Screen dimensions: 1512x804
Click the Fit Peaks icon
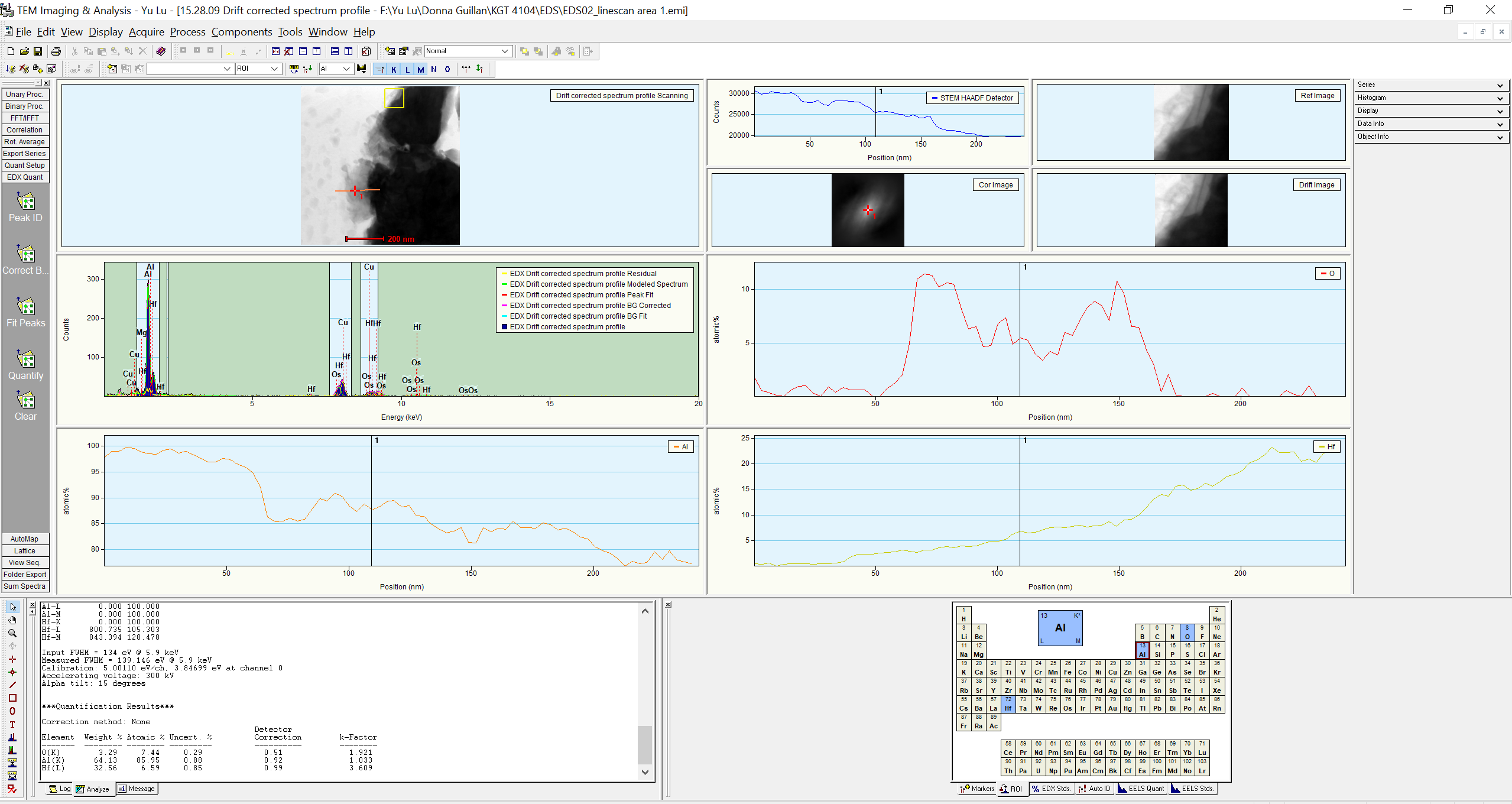[25, 308]
